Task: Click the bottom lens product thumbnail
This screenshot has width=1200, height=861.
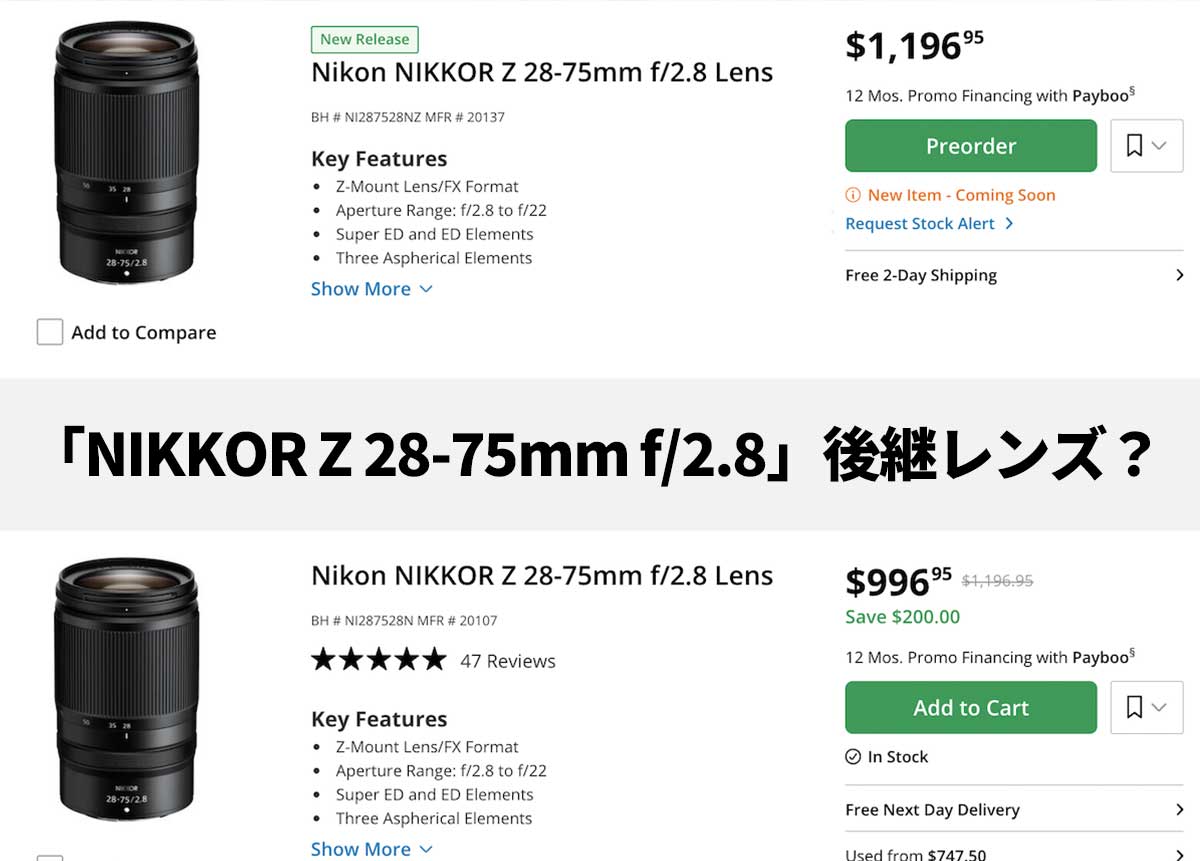Action: click(127, 688)
